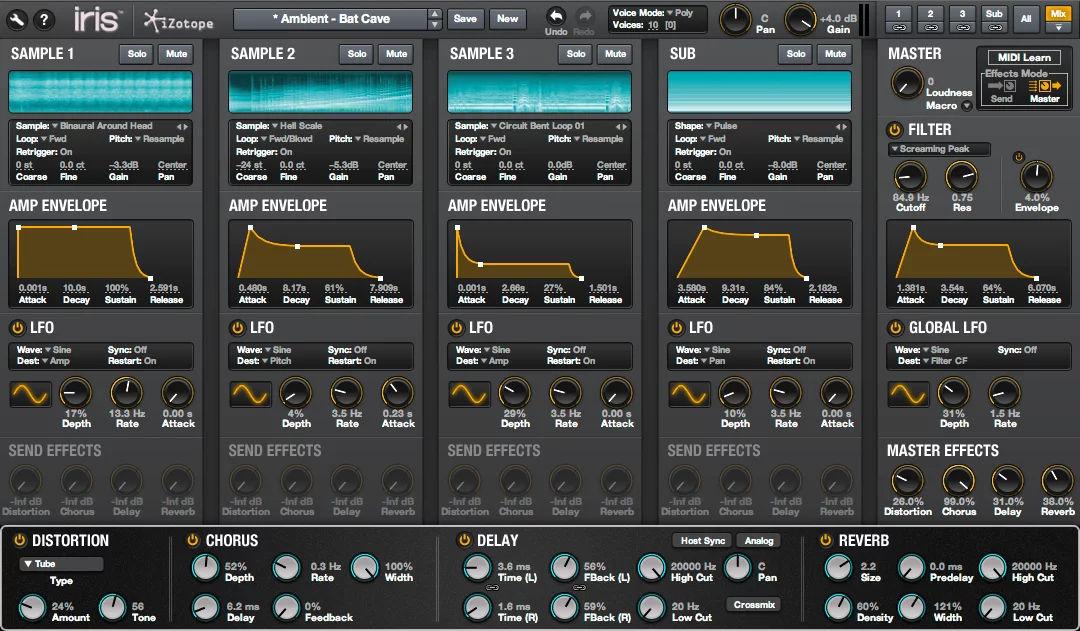Click the sine wave icon in the Sub LFO
This screenshot has width=1080, height=631.
688,394
